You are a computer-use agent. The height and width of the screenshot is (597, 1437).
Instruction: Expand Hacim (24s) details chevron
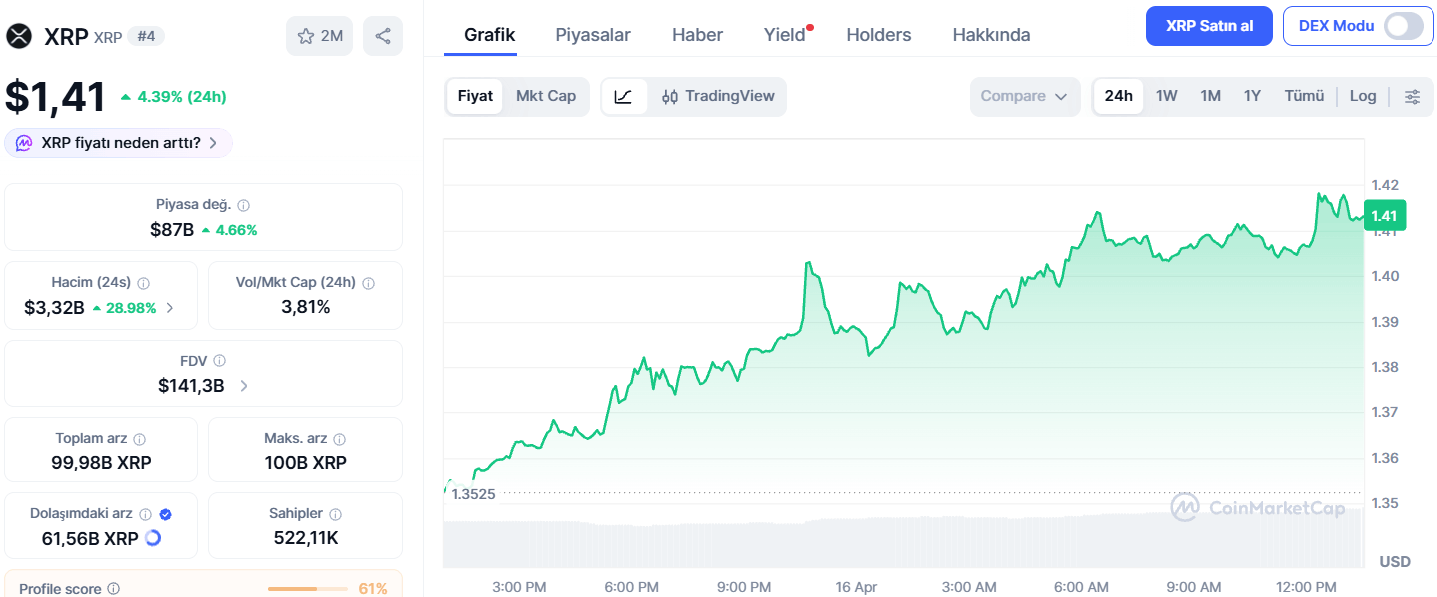(169, 308)
